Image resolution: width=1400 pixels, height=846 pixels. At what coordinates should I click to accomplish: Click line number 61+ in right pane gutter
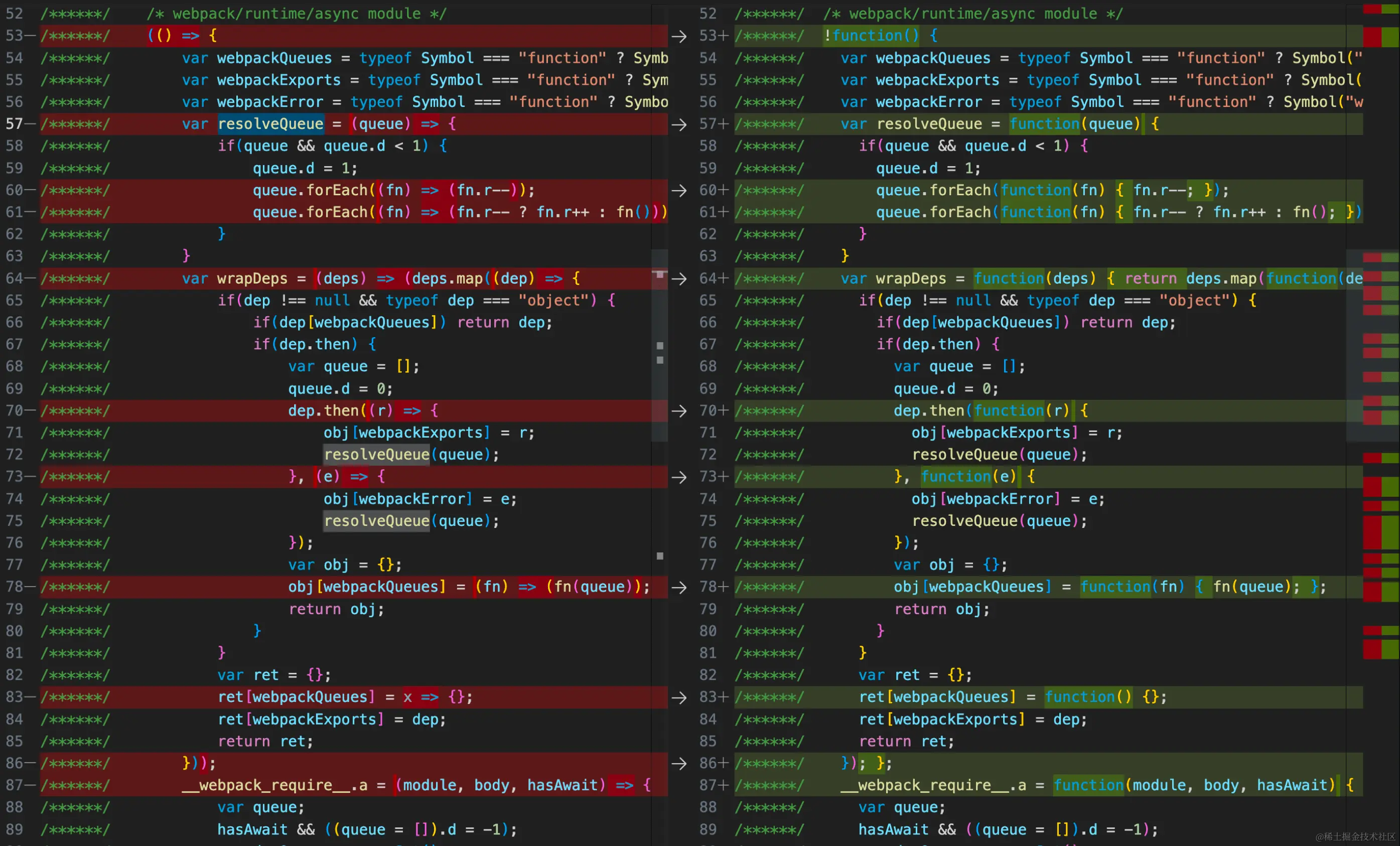coord(709,212)
